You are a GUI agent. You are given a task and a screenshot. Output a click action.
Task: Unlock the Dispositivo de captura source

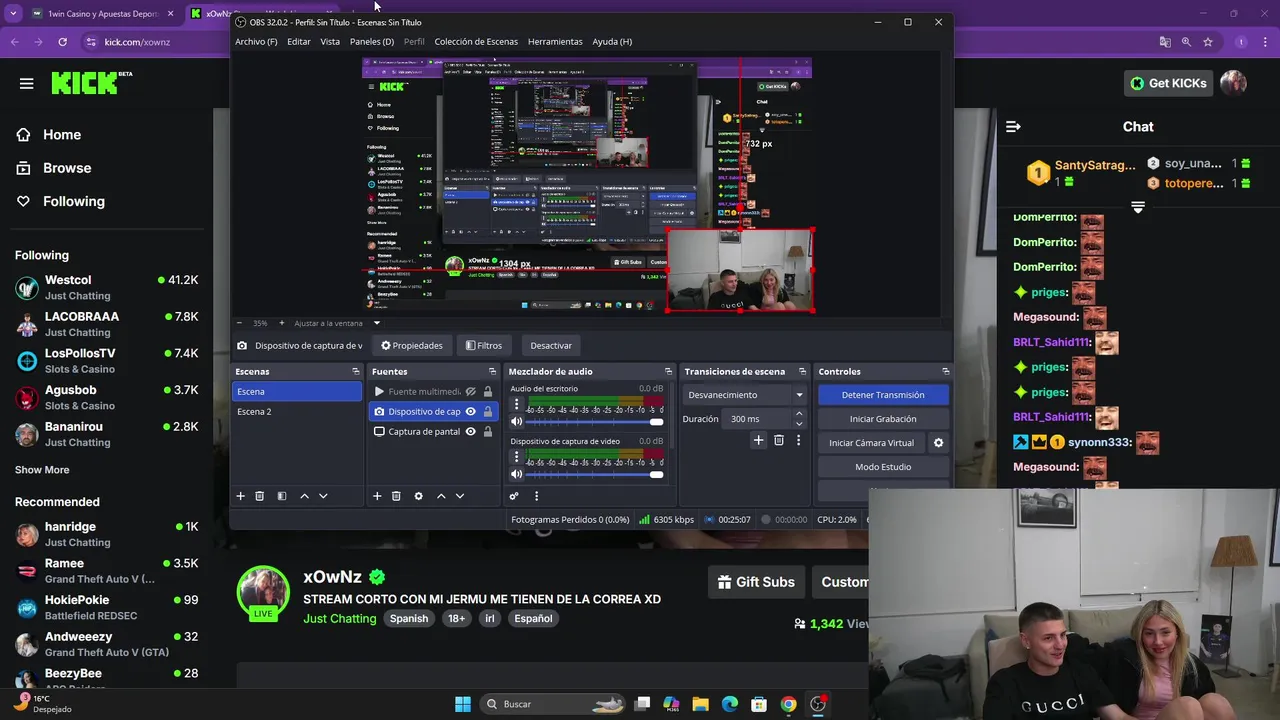[488, 412]
